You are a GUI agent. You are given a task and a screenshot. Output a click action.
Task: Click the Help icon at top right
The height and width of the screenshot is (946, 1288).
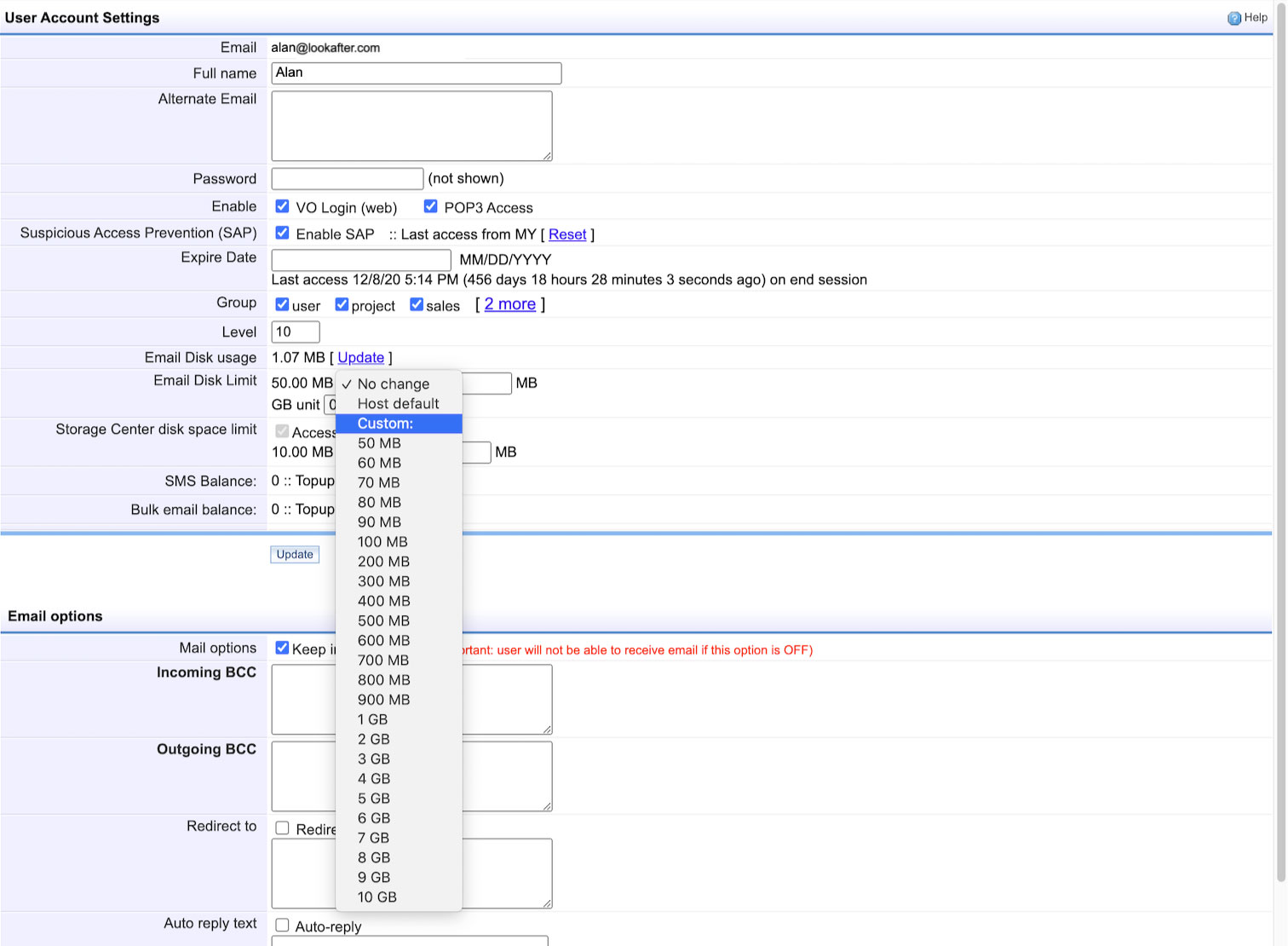point(1233,18)
